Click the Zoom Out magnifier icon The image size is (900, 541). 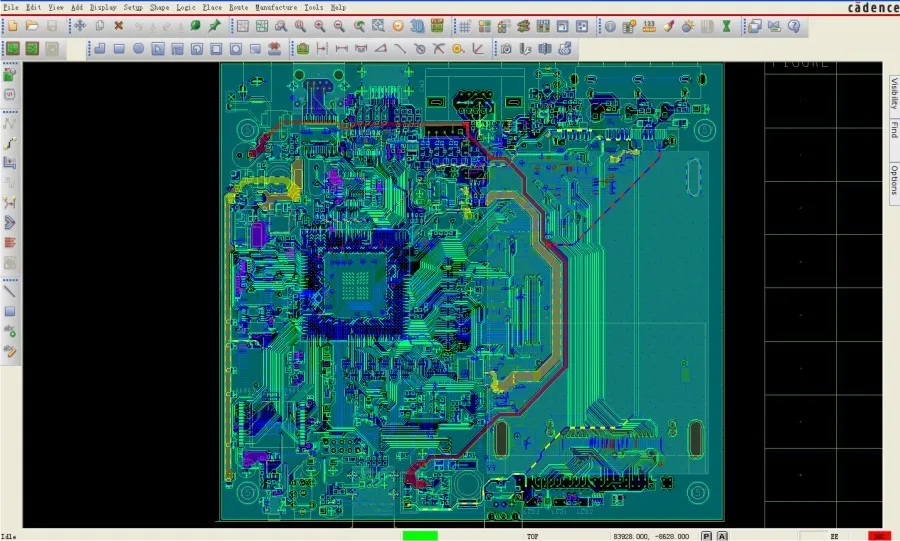(339, 26)
